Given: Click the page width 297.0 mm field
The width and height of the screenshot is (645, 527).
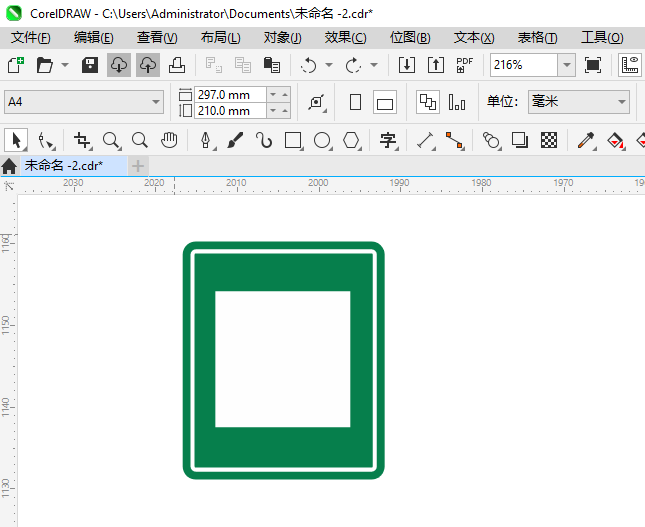Looking at the screenshot, I should click(x=230, y=95).
